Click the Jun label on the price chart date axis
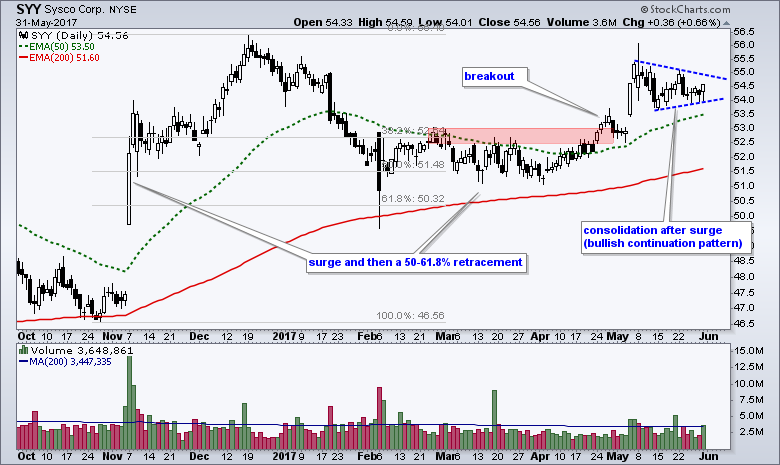Image resolution: width=780 pixels, height=465 pixels. [709, 336]
